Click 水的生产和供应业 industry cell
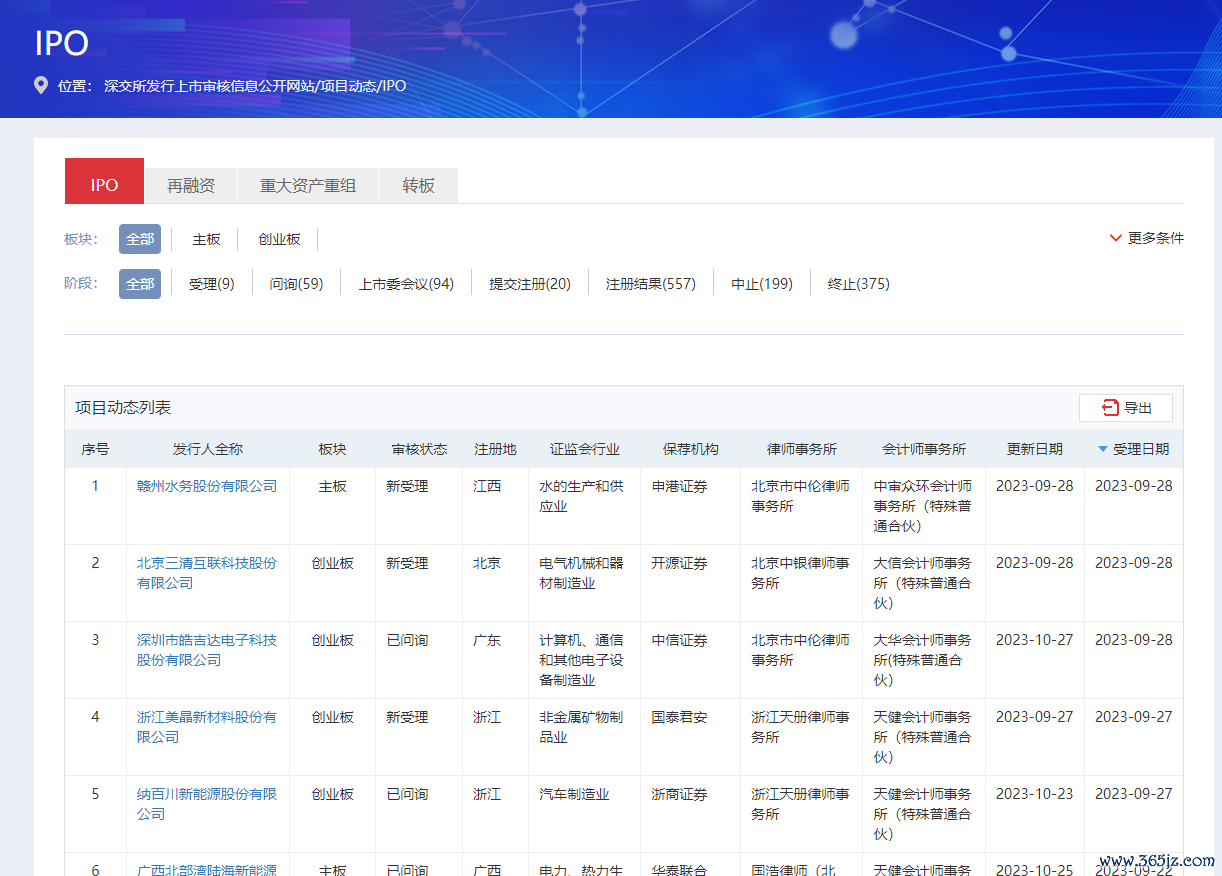This screenshot has height=876, width=1222. [x=581, y=496]
